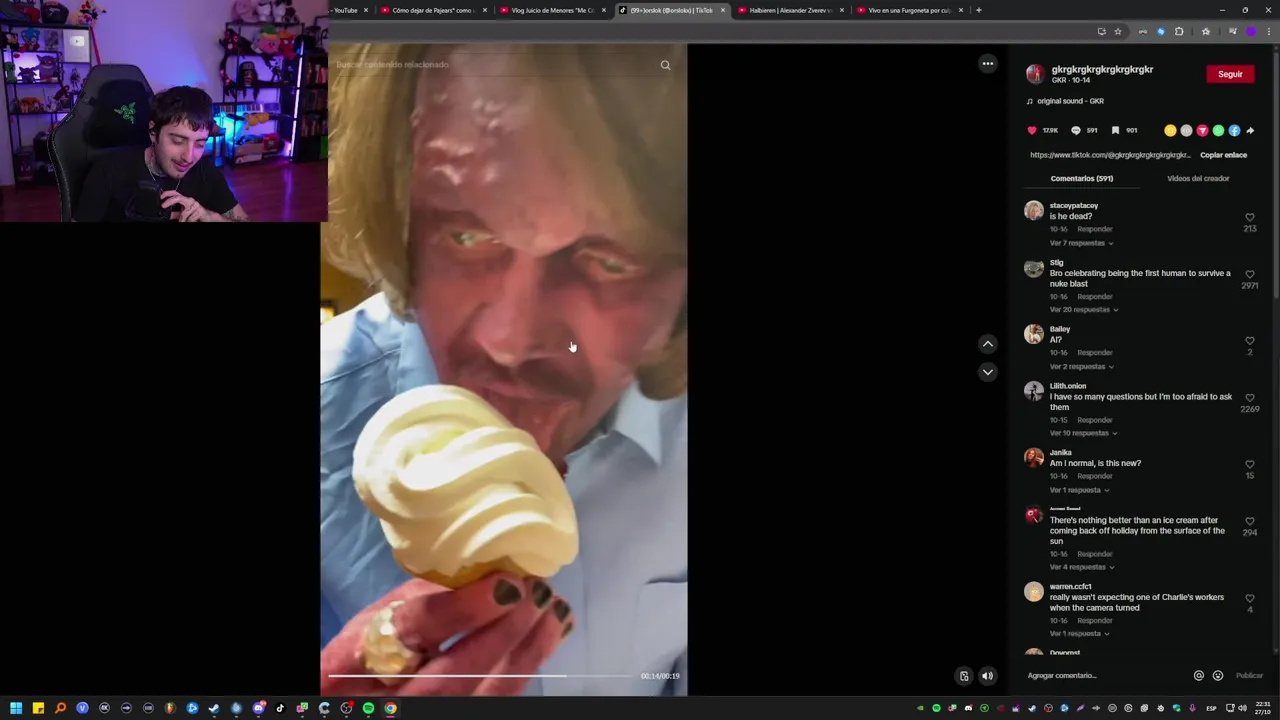Like warren.ccfc1's comment
This screenshot has height=720, width=1280.
pos(1250,599)
